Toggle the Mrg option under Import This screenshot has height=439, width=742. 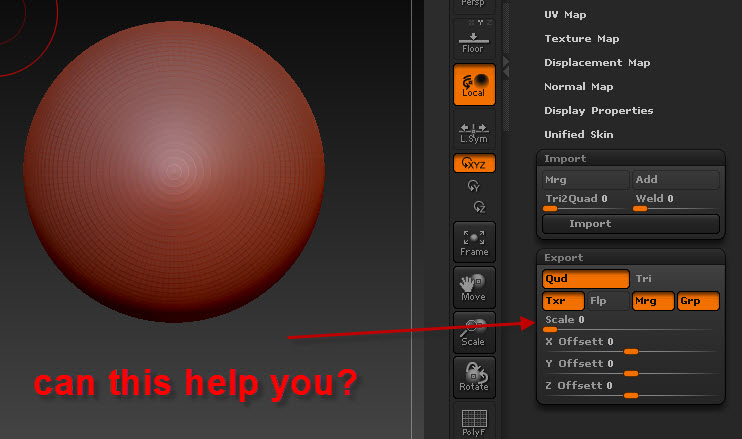point(585,180)
